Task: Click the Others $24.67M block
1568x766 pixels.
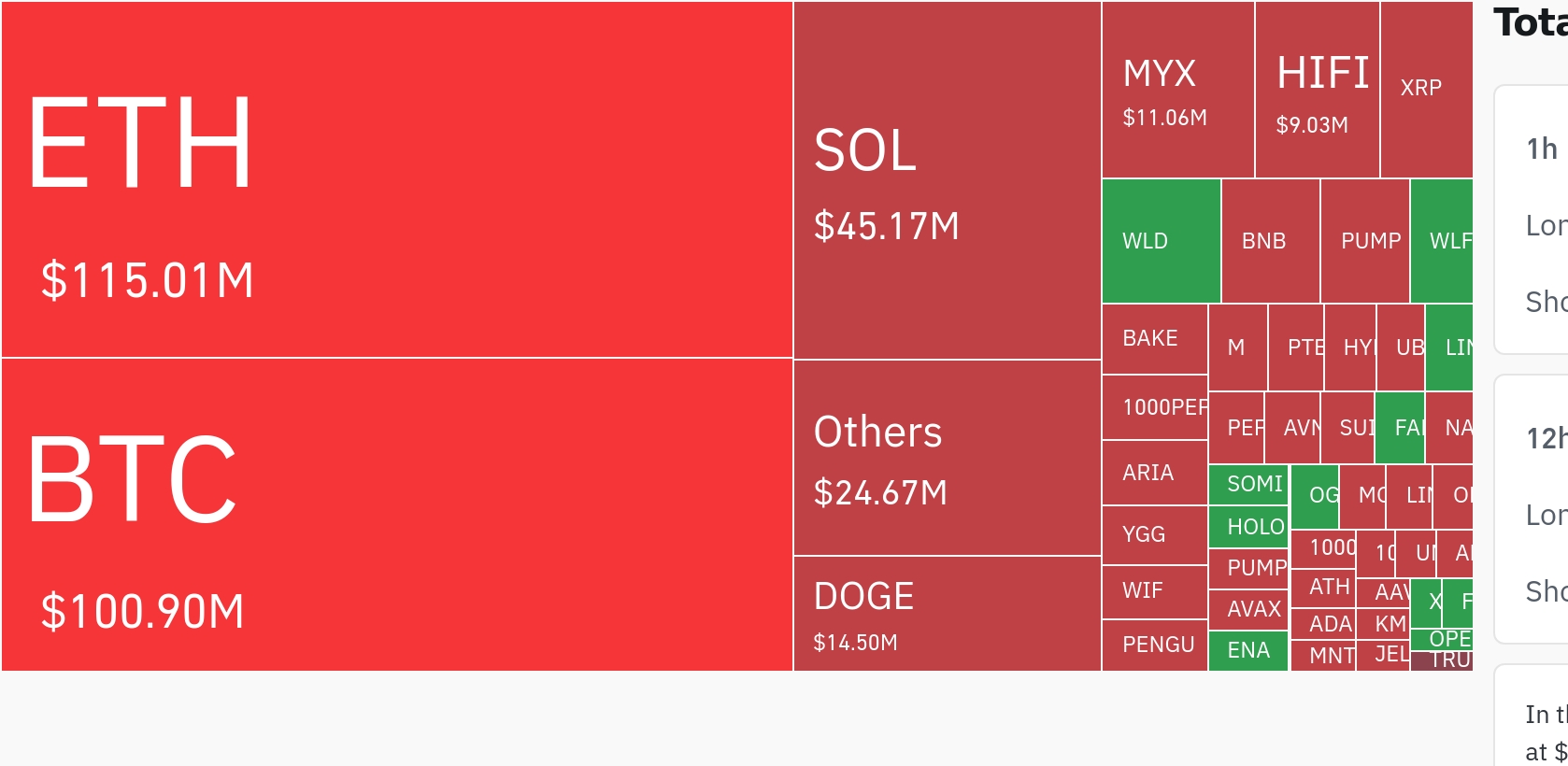Action: tap(947, 458)
